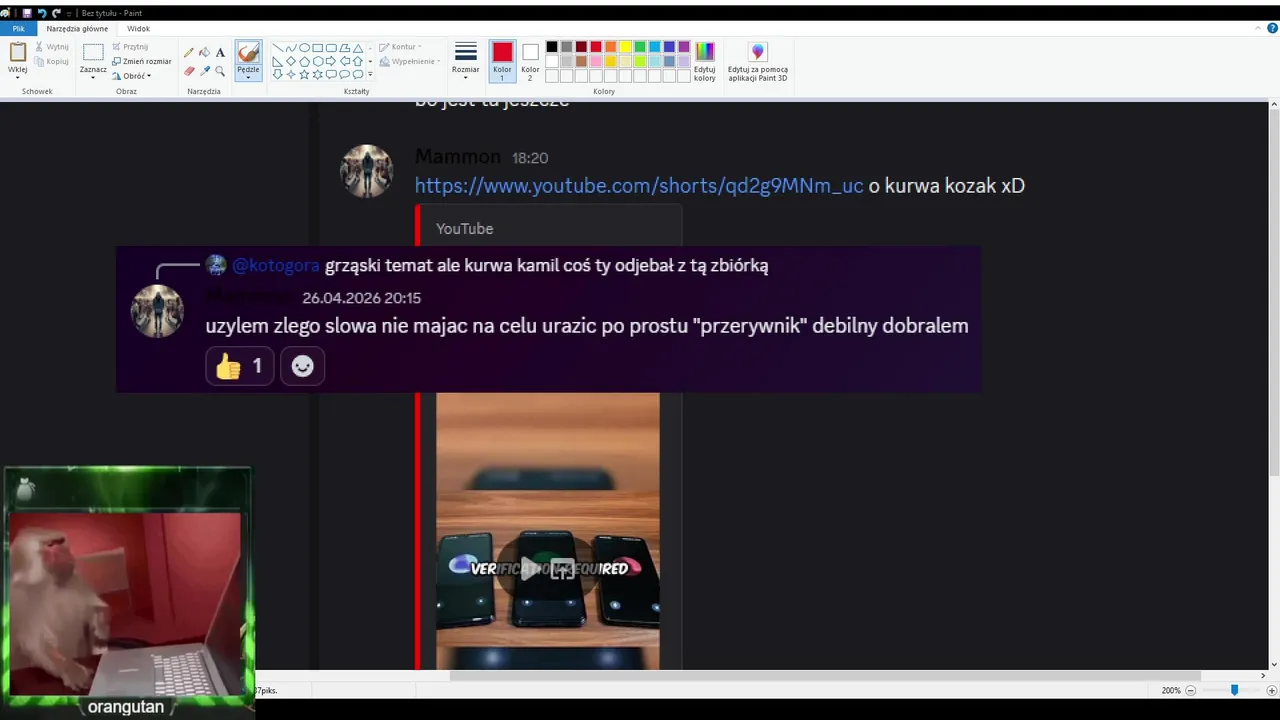The width and height of the screenshot is (1280, 720).
Task: Select the straight line shape
Action: tap(278, 48)
